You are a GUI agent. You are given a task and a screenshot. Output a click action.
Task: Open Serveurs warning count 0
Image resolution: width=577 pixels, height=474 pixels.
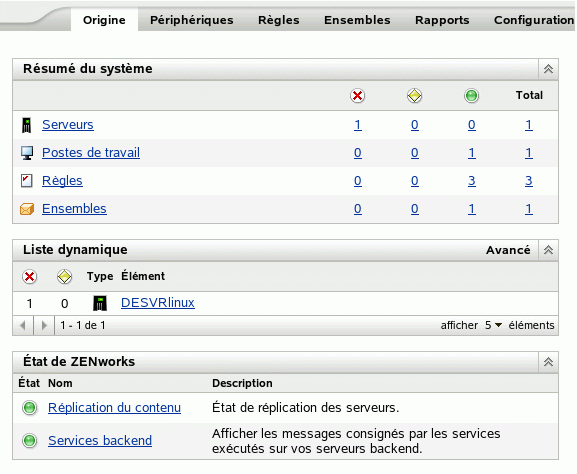pyautogui.click(x=415, y=125)
